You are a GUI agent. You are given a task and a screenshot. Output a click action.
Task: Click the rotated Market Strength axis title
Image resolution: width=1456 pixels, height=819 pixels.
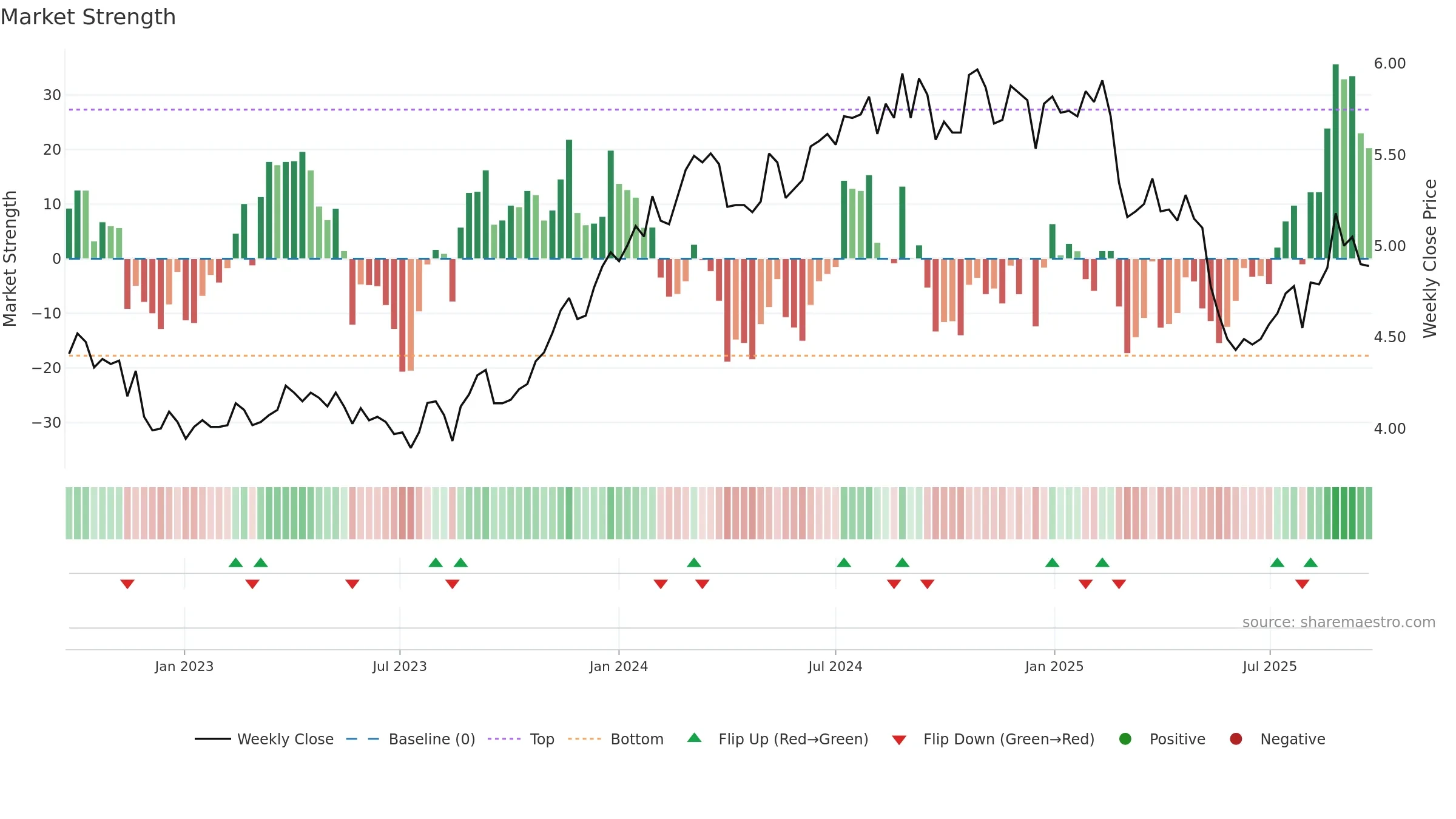pyautogui.click(x=10, y=258)
